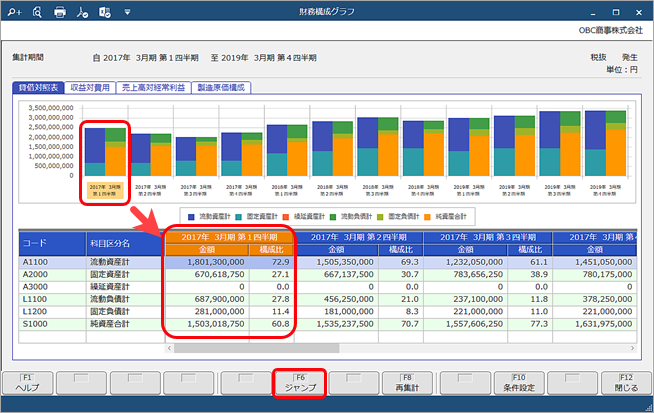Click the 純資産合計 row name cell
The image size is (654, 413).
pyautogui.click(x=126, y=324)
